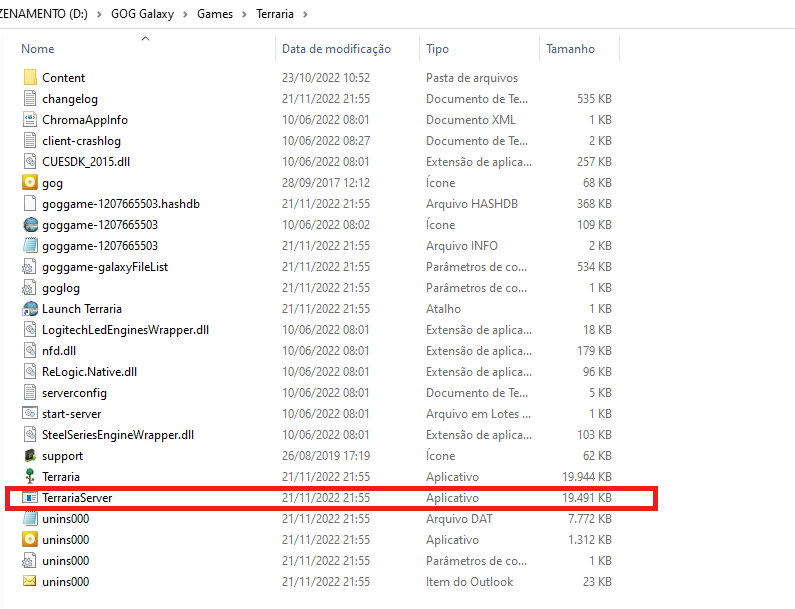Click the unins000 Aplicativo installer icon
The height and width of the screenshot is (609, 795).
click(x=30, y=540)
